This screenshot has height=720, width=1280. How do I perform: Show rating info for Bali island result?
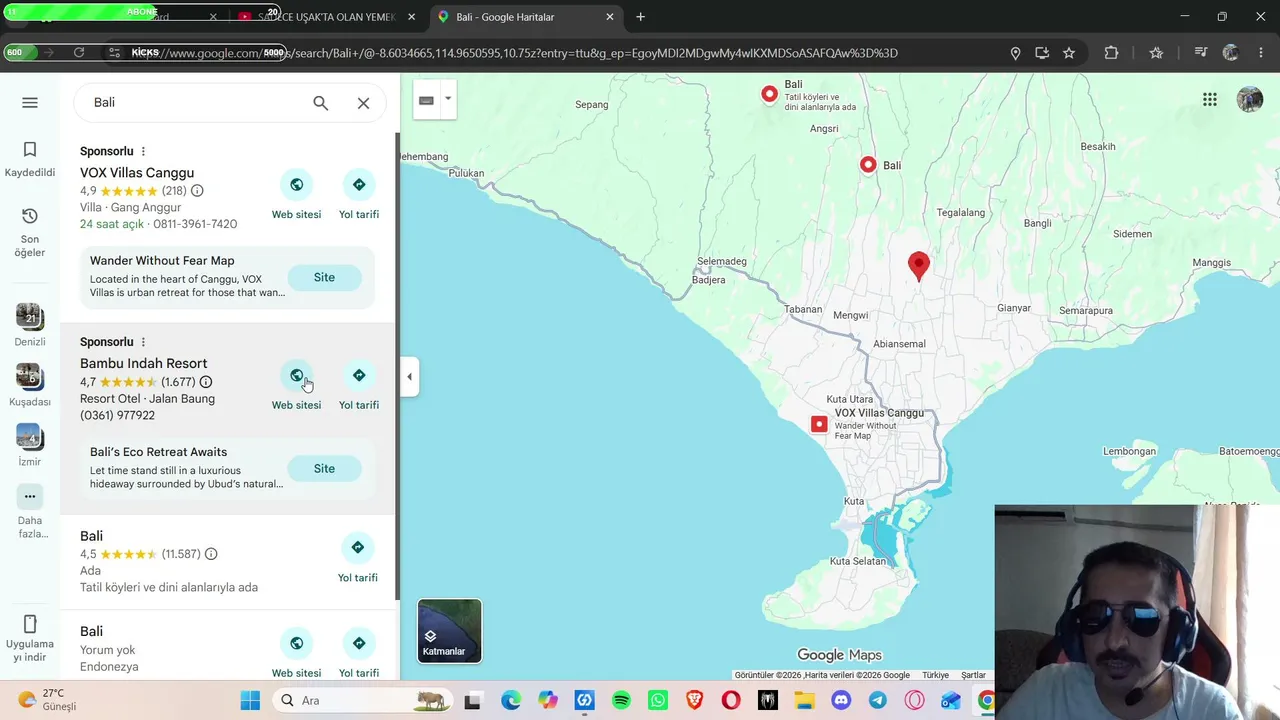pos(211,554)
